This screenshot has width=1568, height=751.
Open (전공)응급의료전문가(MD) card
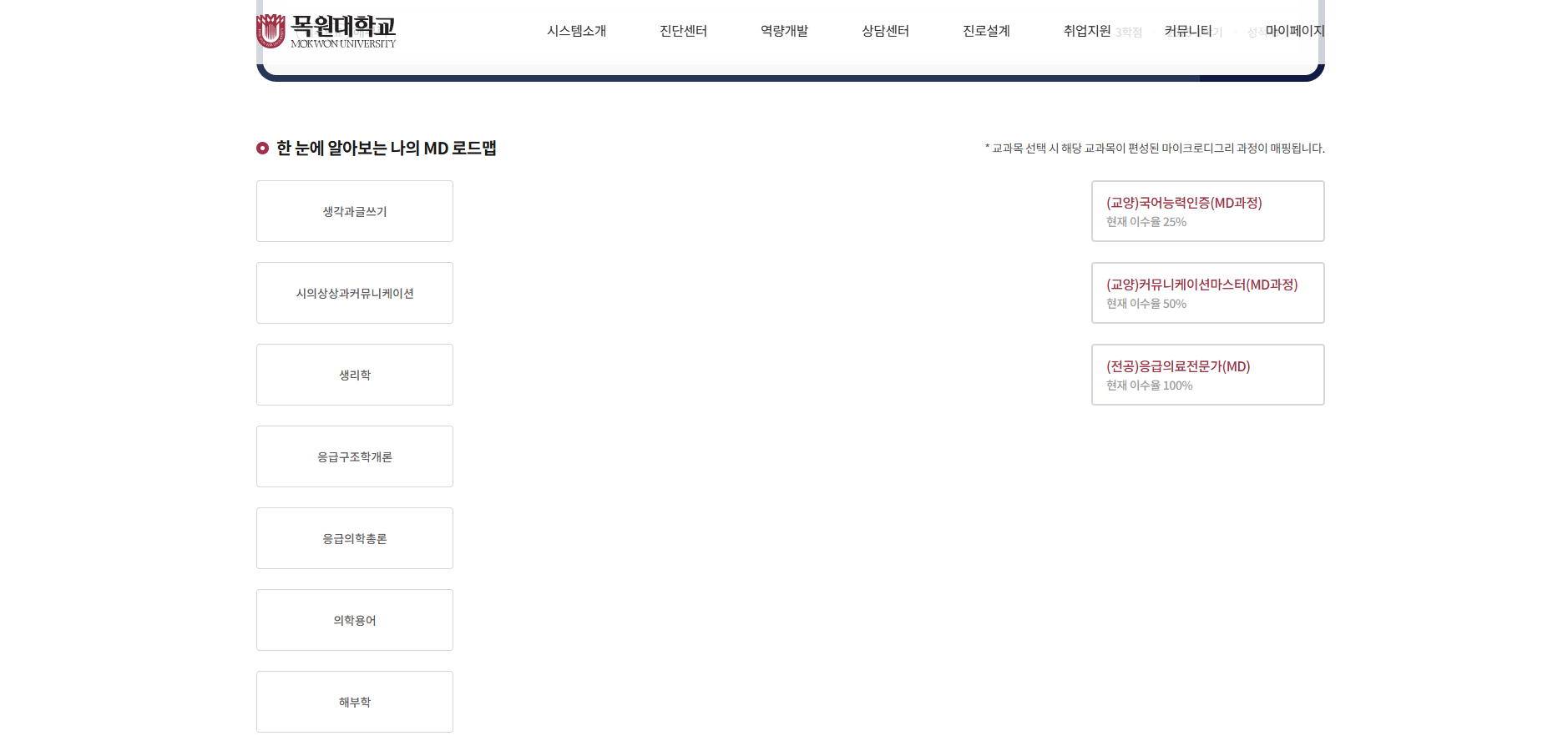click(1206, 375)
